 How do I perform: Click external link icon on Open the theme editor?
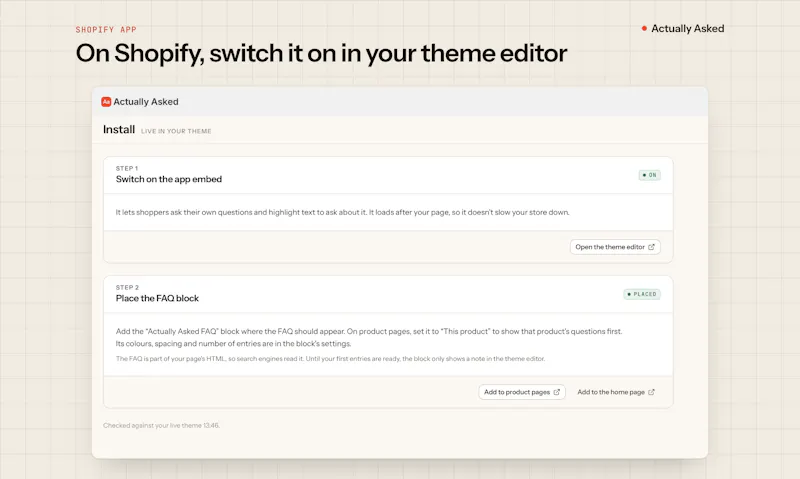pyautogui.click(x=651, y=247)
